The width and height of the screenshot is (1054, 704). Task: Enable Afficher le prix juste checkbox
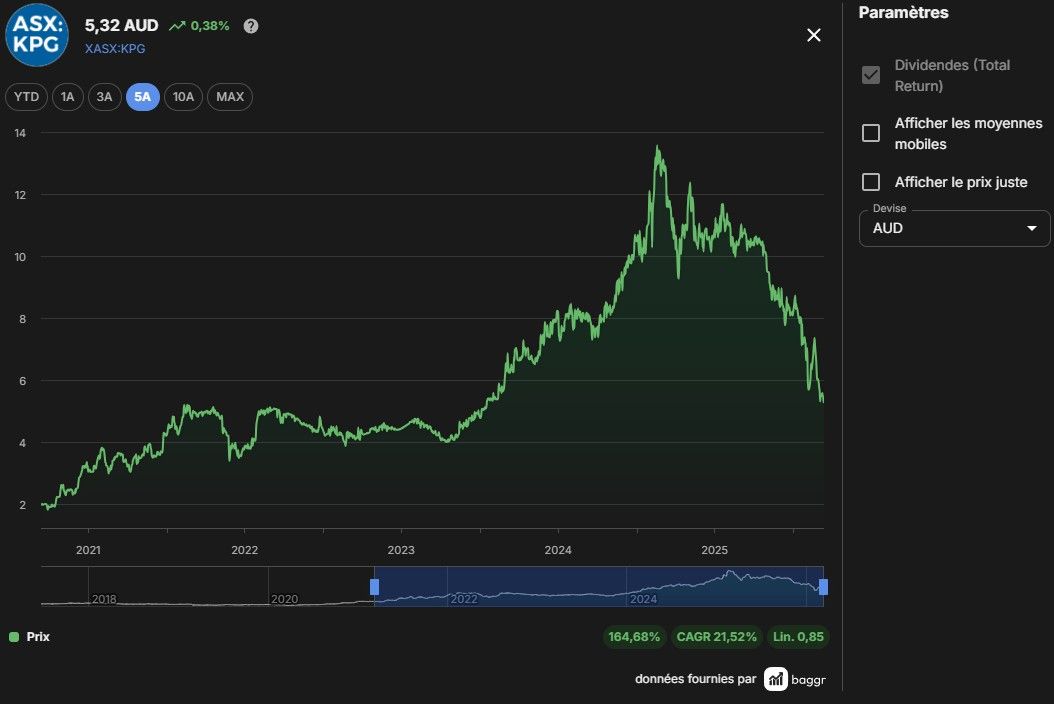tap(870, 182)
